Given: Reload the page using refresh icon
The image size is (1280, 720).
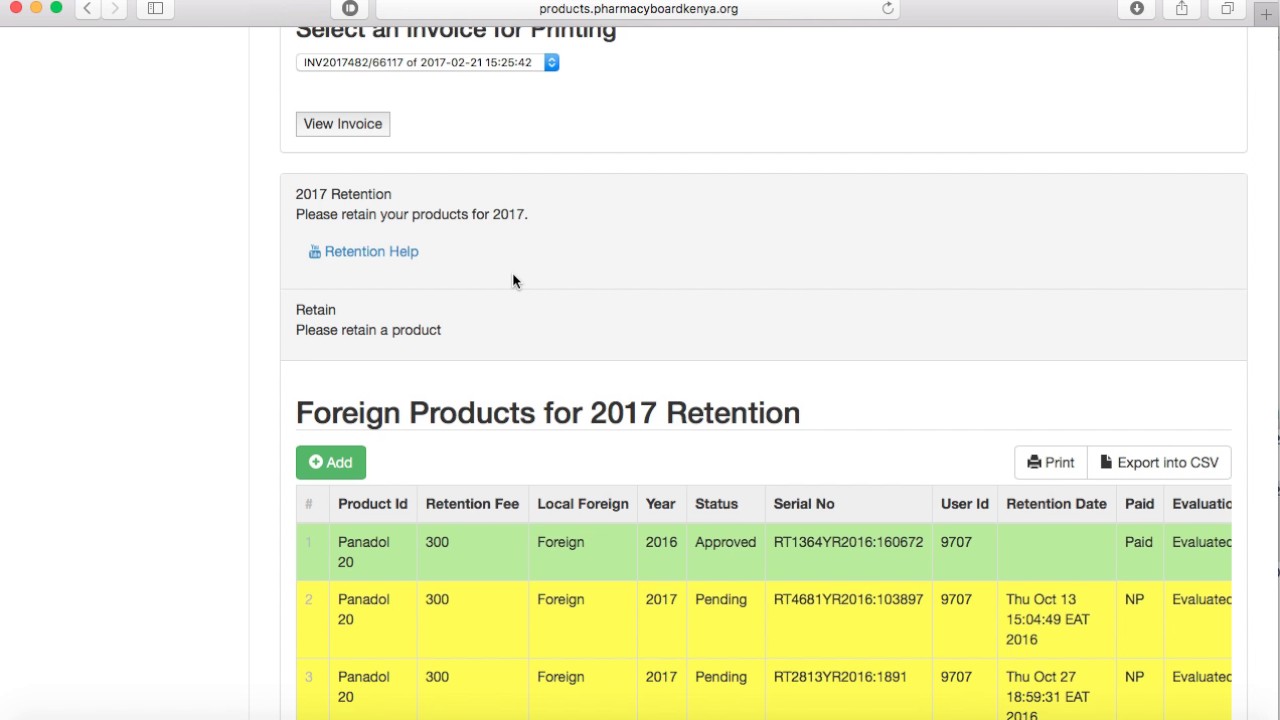Looking at the screenshot, I should coord(887,8).
